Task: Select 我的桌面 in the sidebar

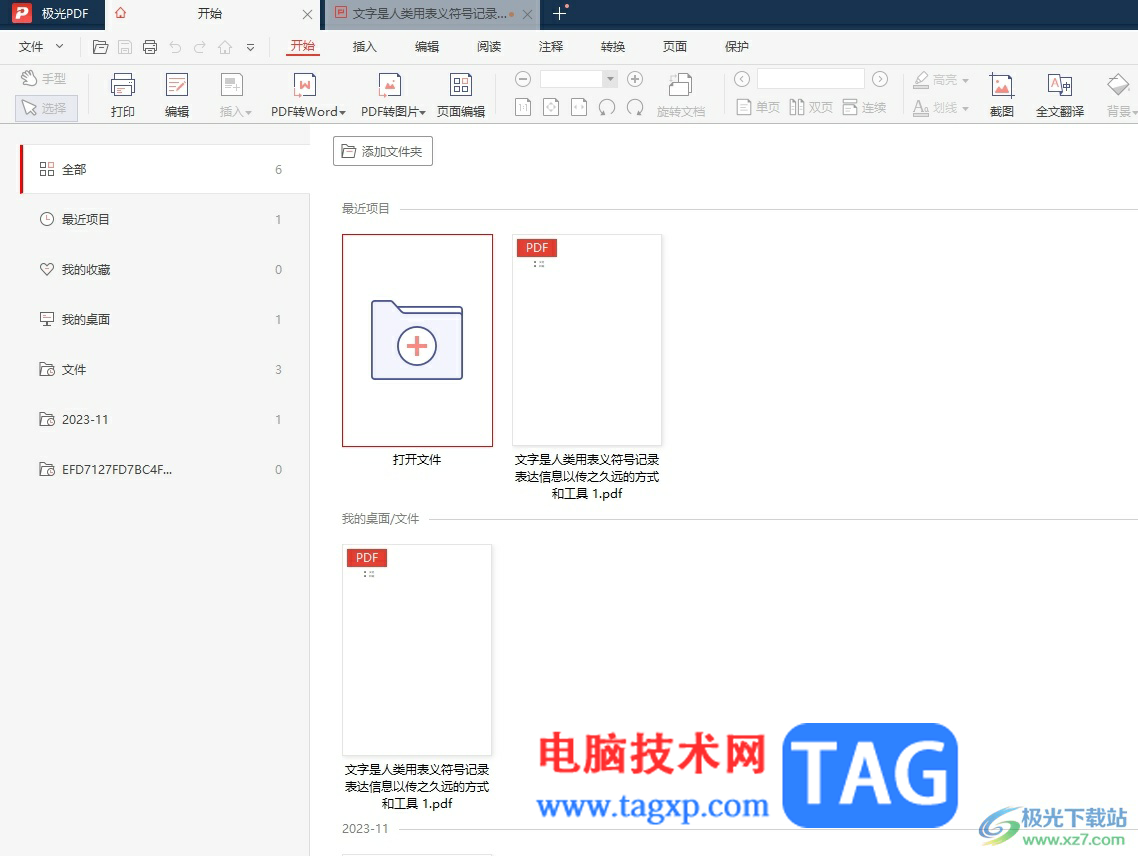Action: (x=165, y=319)
